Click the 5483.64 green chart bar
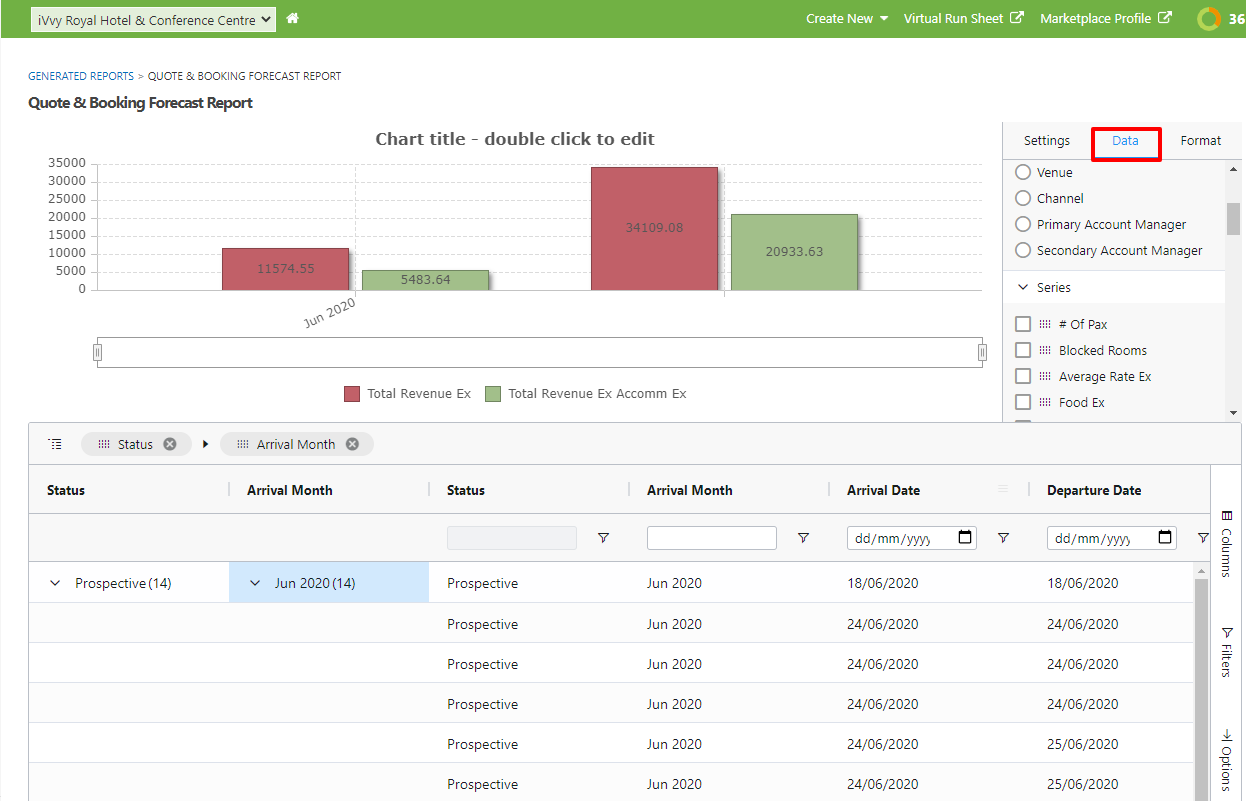The height and width of the screenshot is (801, 1246). pyautogui.click(x=425, y=280)
